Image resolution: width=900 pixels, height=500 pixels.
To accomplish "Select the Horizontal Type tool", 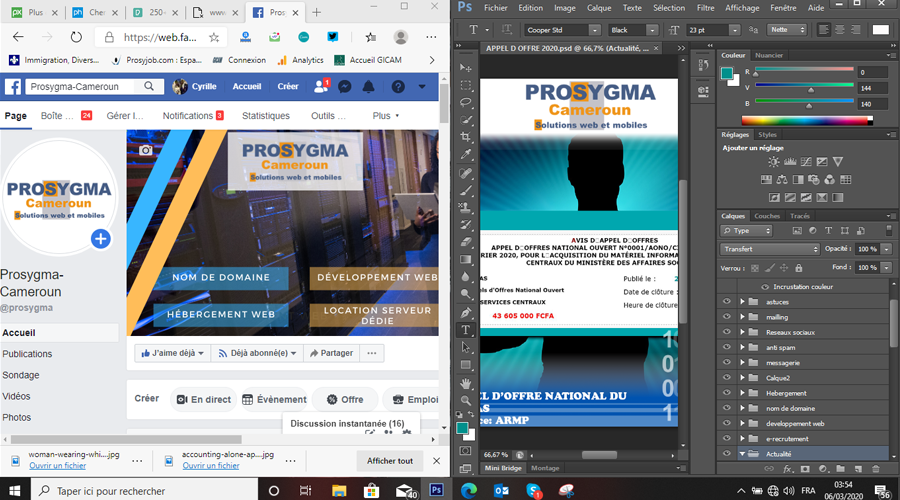I will tap(465, 330).
